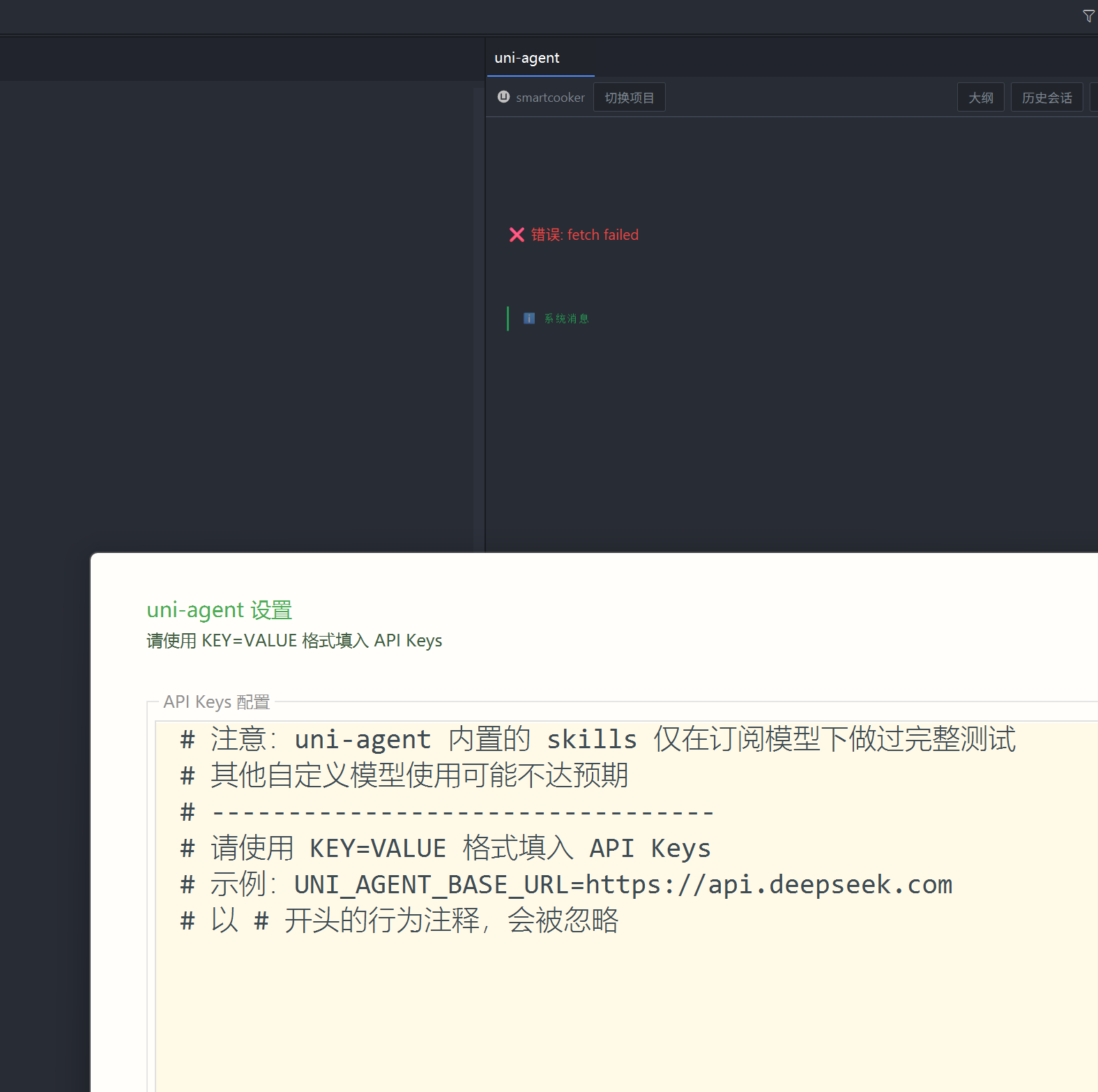Image resolution: width=1098 pixels, height=1092 pixels.
Task: Click the 会被忽略 comment line
Action: point(414,920)
